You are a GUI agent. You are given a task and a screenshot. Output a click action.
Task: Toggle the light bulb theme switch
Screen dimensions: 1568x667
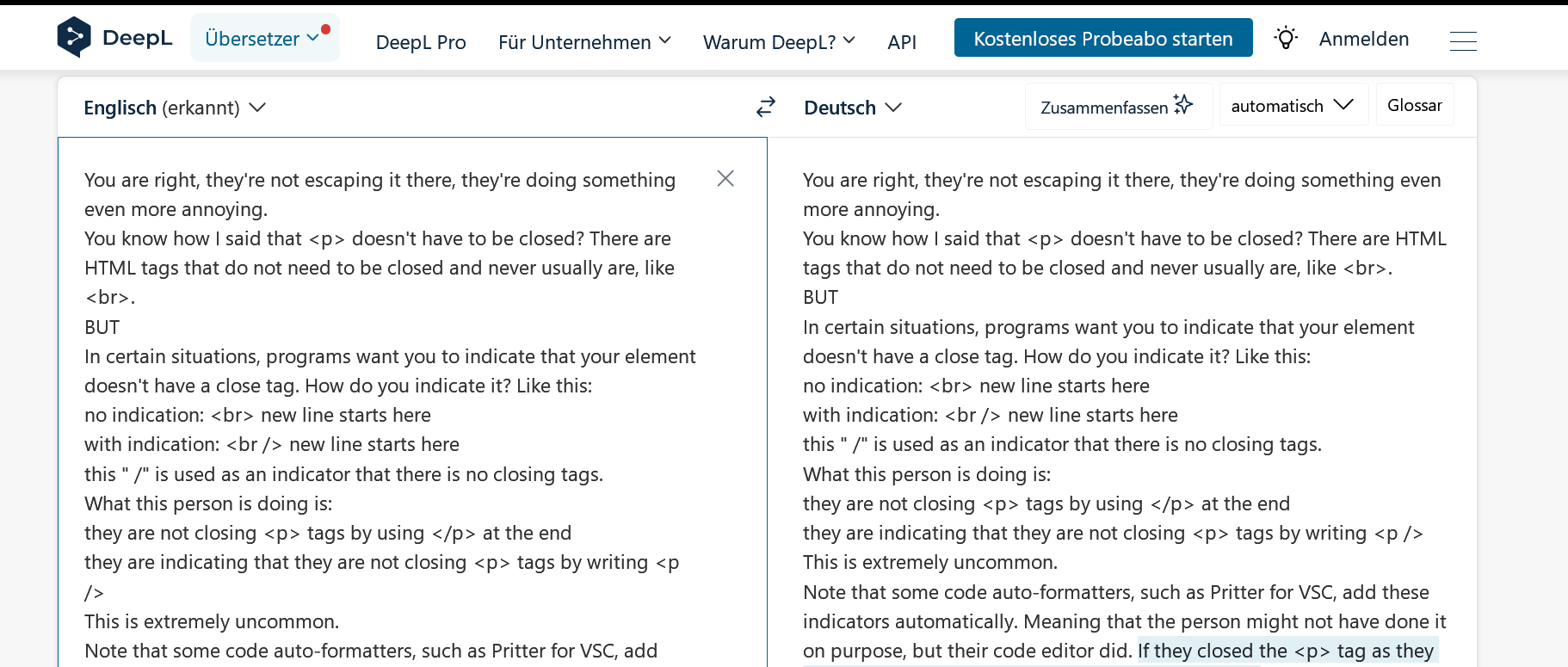[x=1286, y=39]
